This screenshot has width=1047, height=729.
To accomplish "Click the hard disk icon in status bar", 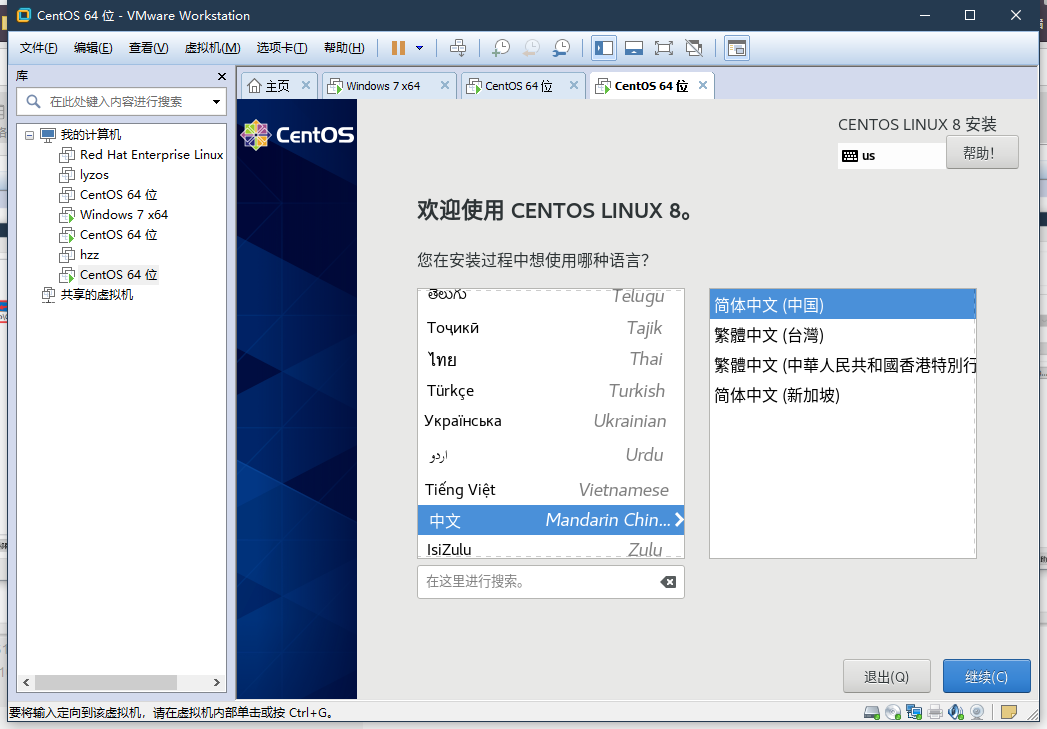I will click(871, 711).
